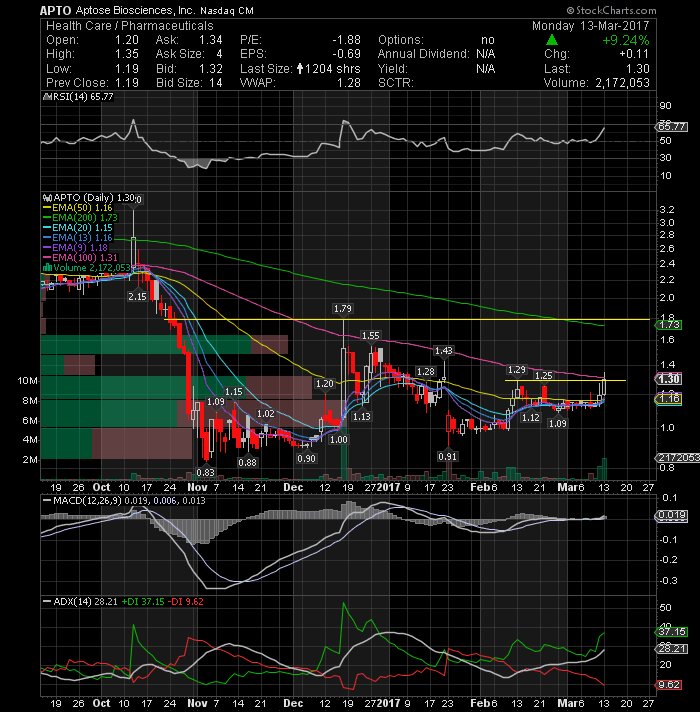This screenshot has height=712, width=700.
Task: Click the 1.29 high price annotation
Action: click(517, 370)
